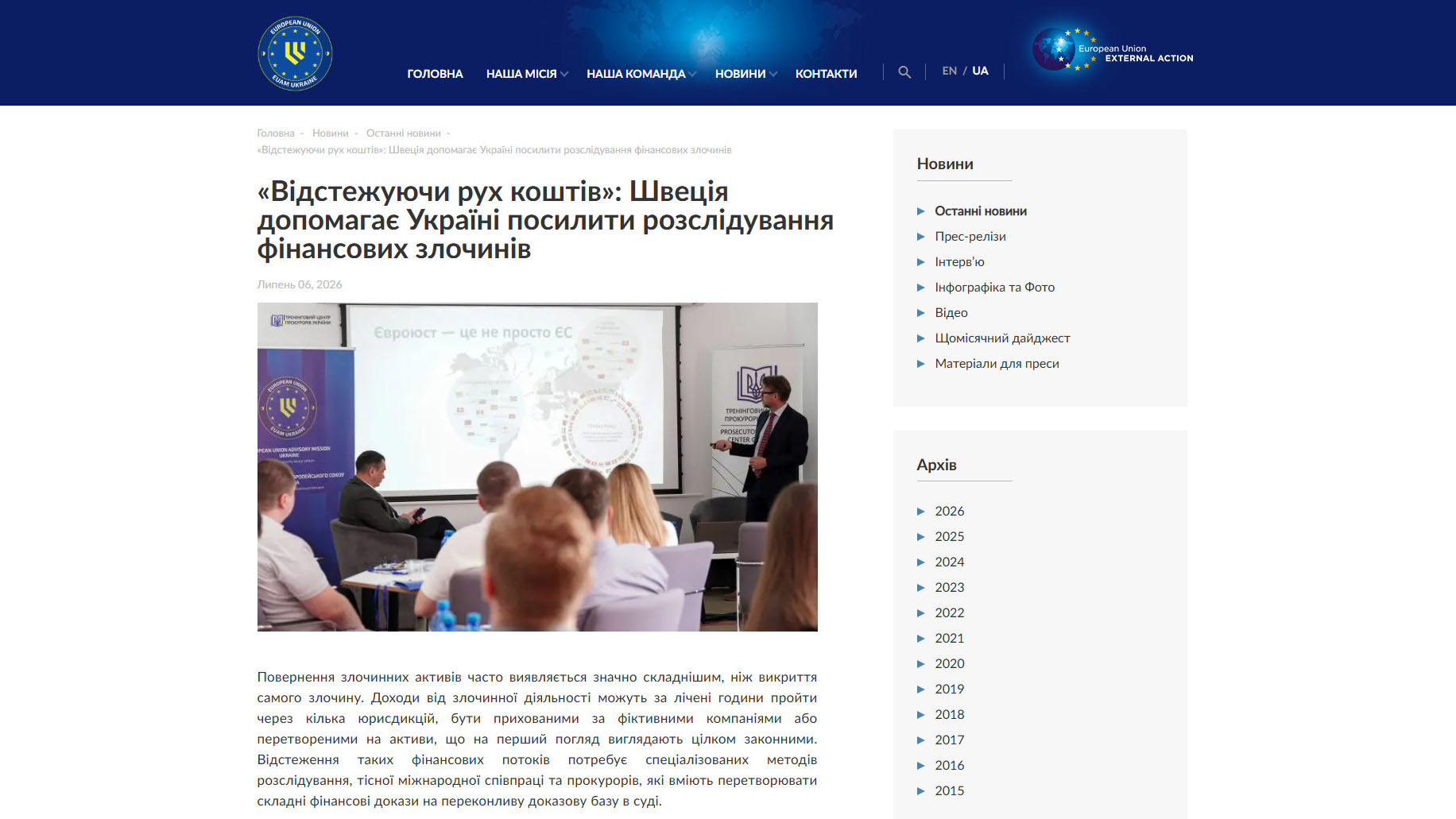Open the 2021 archive
The width and height of the screenshot is (1456, 819).
pos(950,639)
